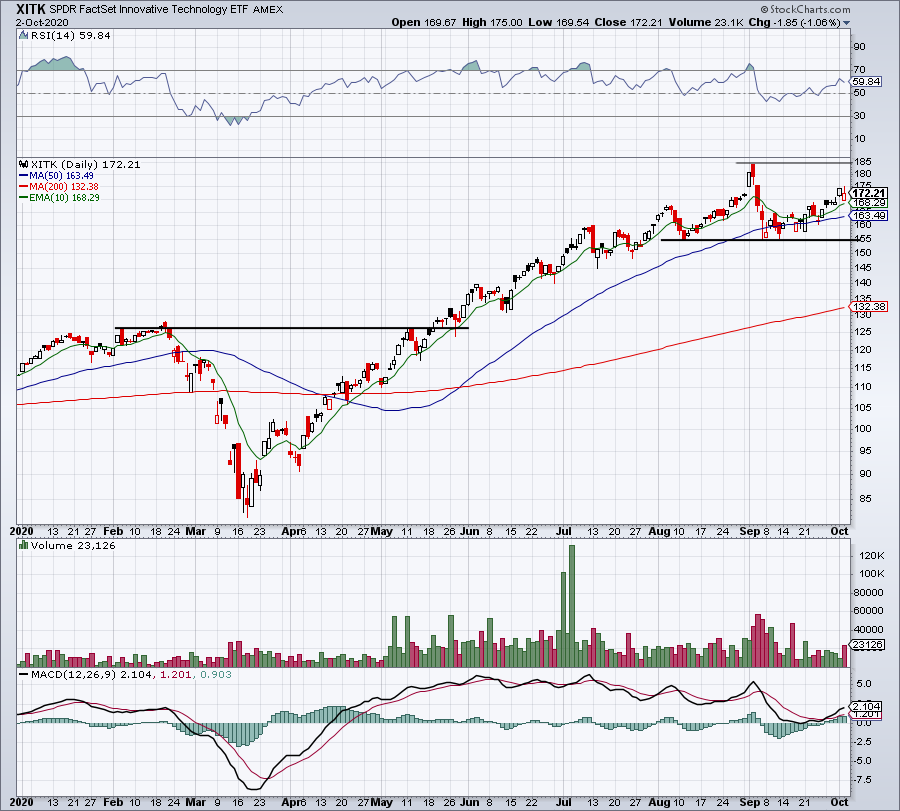This screenshot has height=811, width=900.
Task: Click the RSI(14) panel legend icon
Action: click(24, 36)
